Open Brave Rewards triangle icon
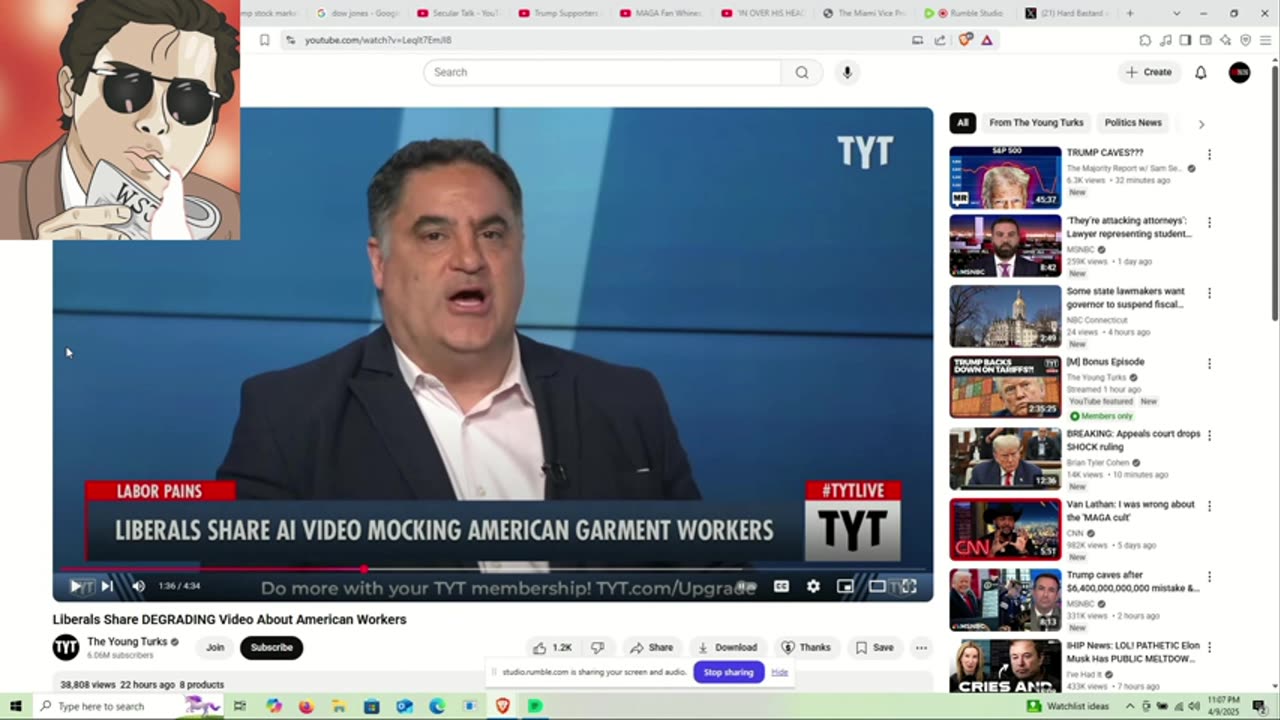 (987, 40)
